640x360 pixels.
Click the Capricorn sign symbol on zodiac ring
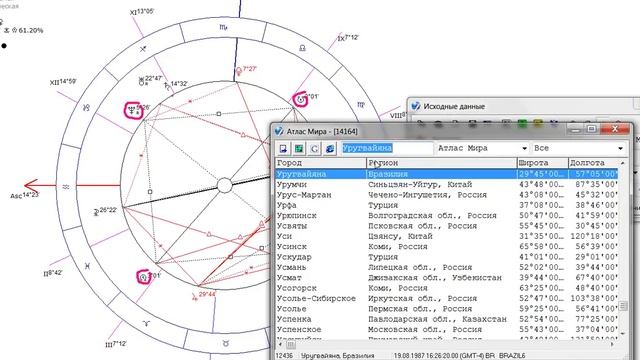click(87, 108)
